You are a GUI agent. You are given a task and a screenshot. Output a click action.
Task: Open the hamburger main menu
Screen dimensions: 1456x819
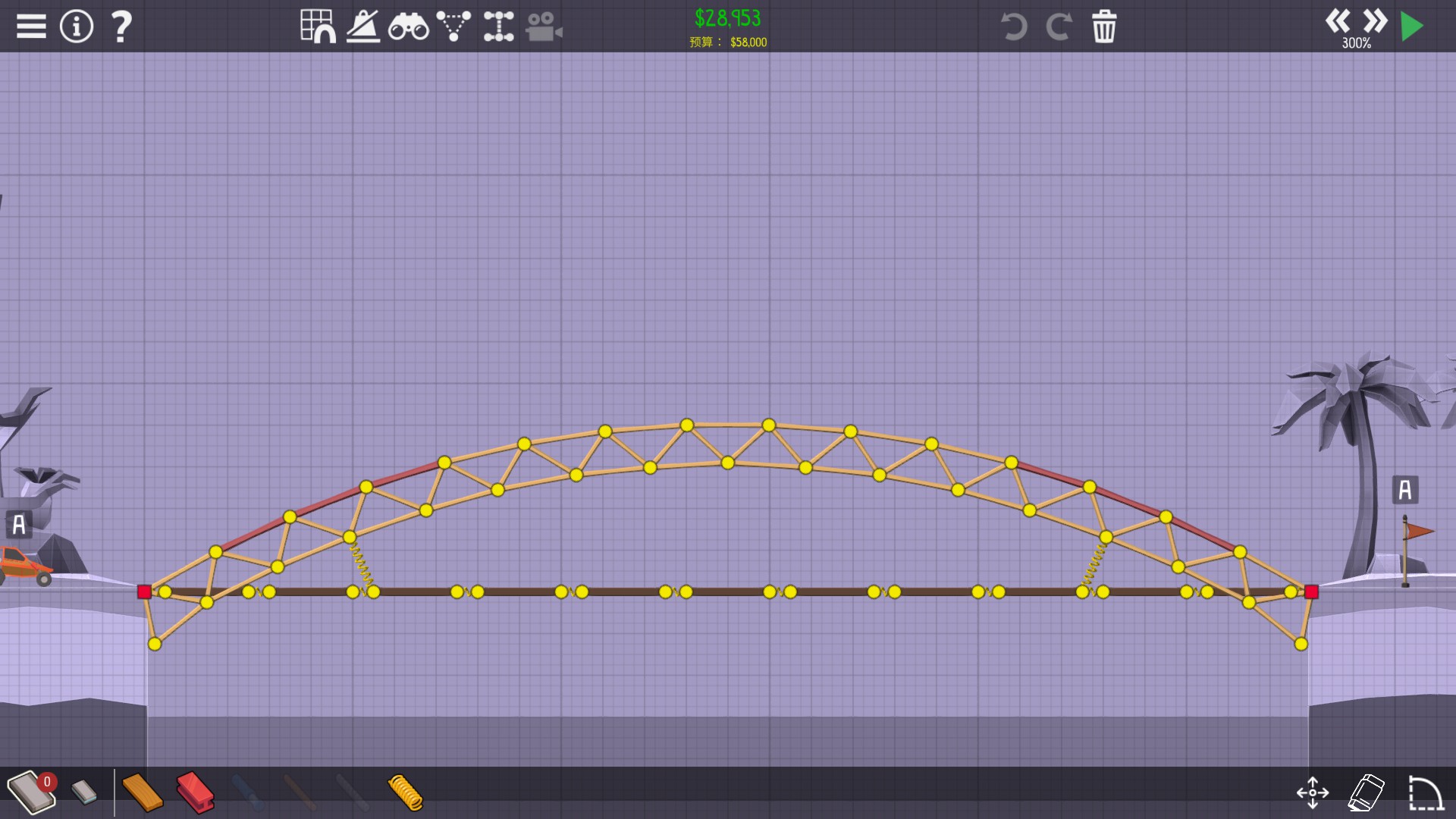(x=31, y=27)
